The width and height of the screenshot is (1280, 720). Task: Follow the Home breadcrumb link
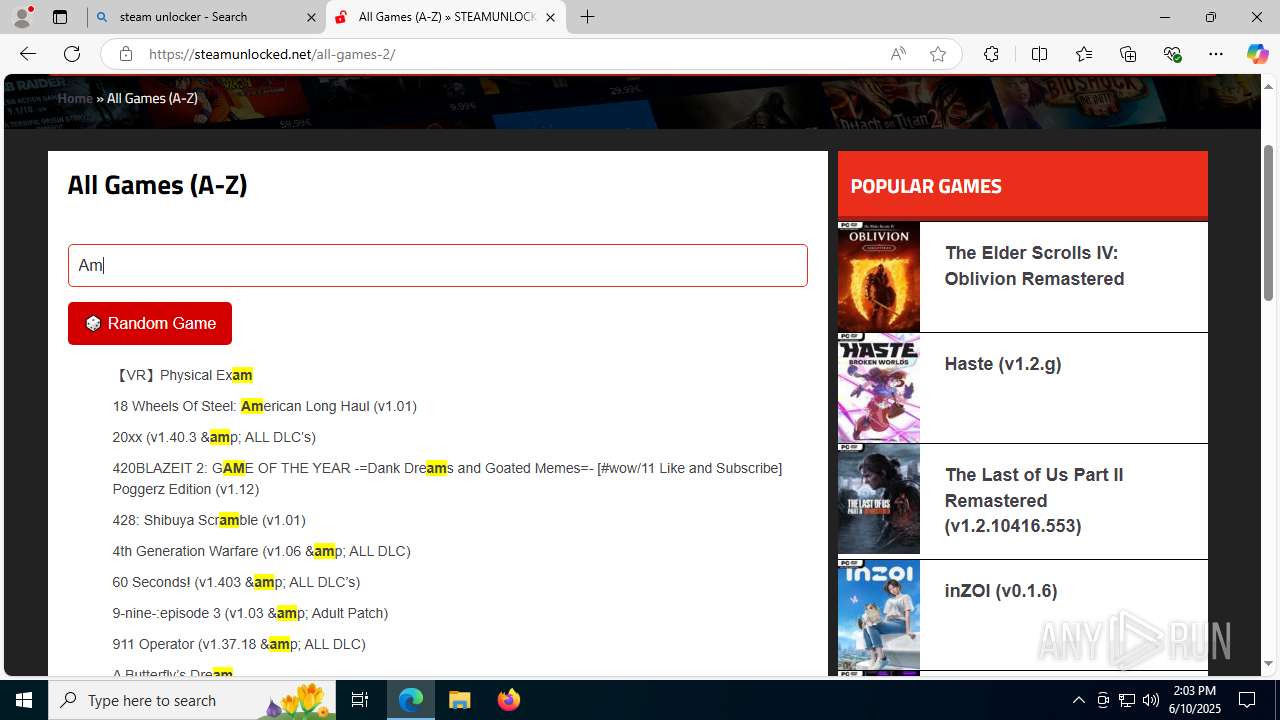tap(75, 98)
